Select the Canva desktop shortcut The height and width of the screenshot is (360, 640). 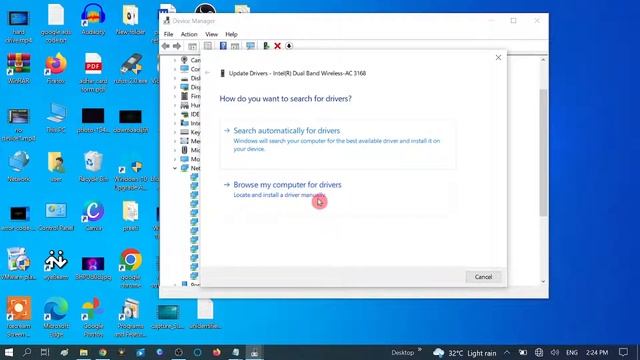tap(93, 216)
